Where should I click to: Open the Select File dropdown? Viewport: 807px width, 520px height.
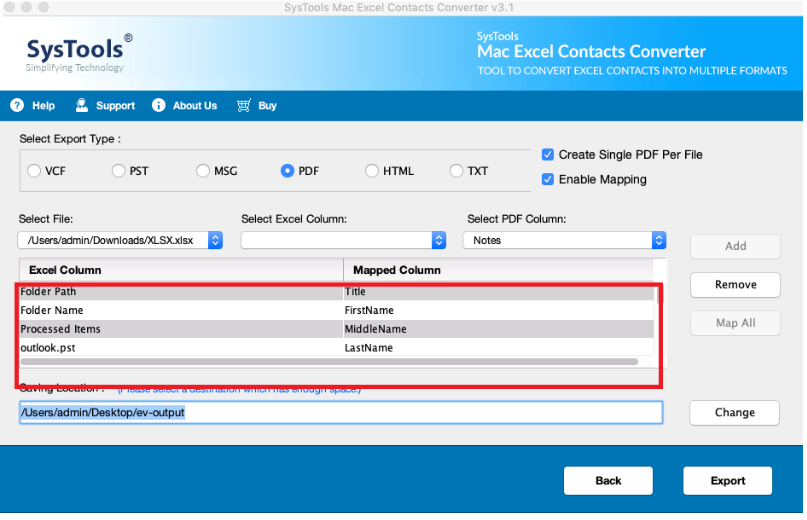point(120,240)
